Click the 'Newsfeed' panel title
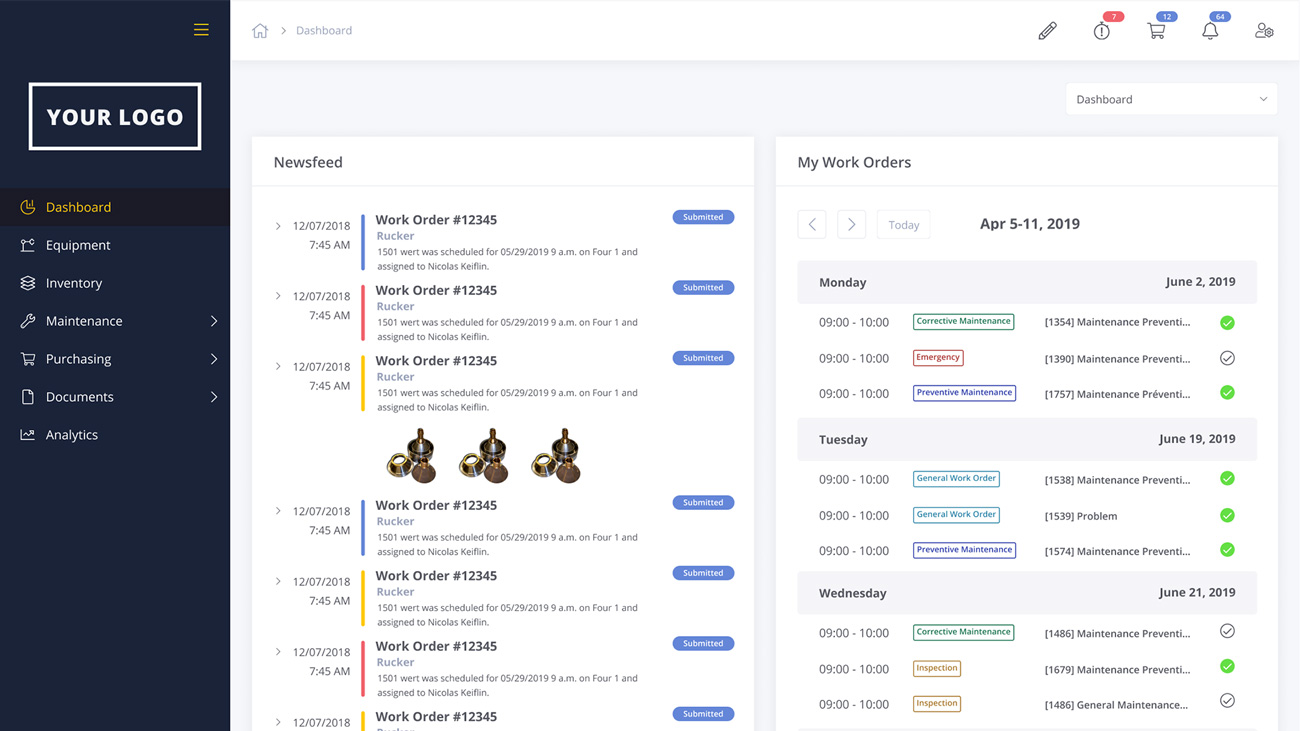The width and height of the screenshot is (1300, 731). [308, 162]
